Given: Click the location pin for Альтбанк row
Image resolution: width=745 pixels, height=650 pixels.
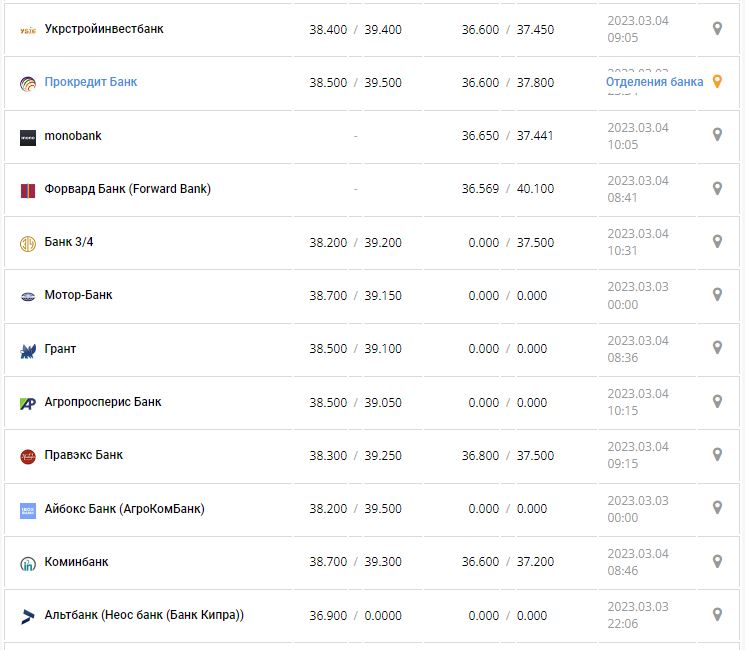Looking at the screenshot, I should click(x=717, y=614).
